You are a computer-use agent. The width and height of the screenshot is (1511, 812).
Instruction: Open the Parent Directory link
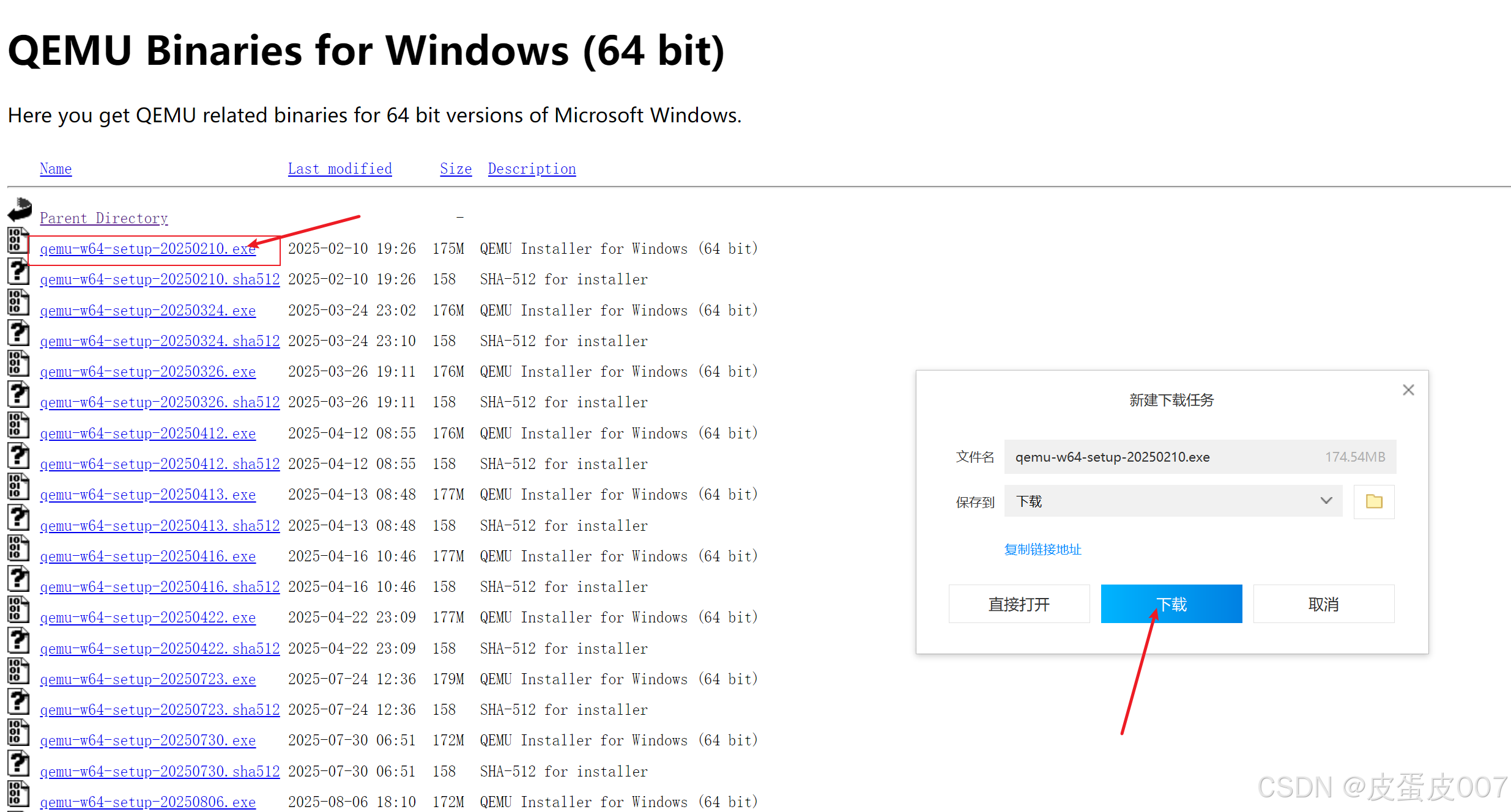103,218
